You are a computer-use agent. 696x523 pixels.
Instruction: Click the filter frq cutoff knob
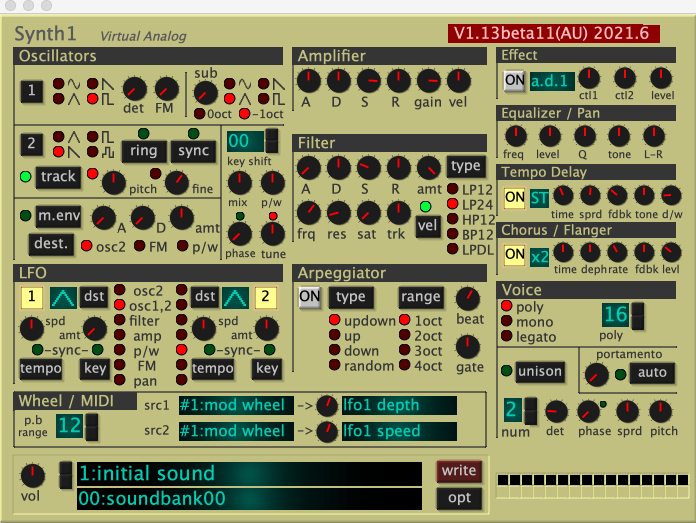pos(308,213)
